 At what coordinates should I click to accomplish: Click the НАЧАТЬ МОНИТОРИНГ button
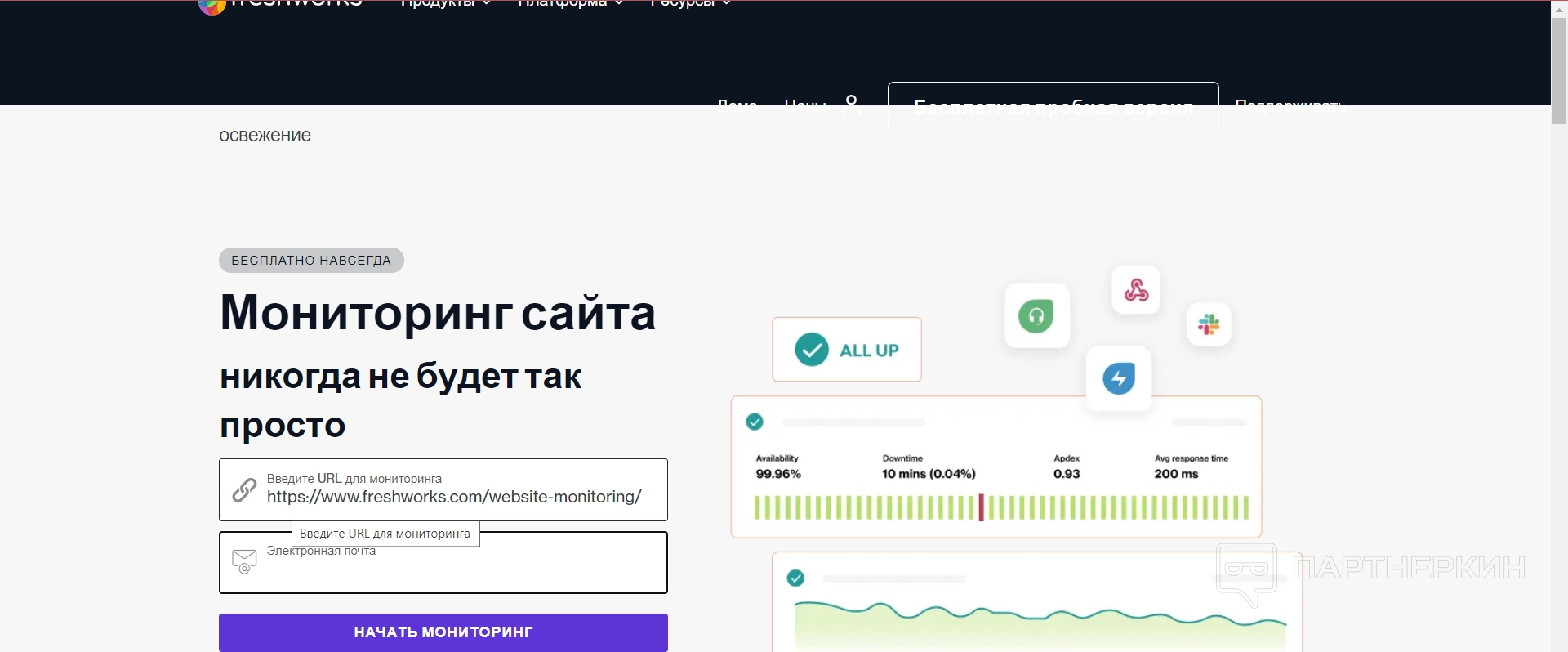click(443, 632)
